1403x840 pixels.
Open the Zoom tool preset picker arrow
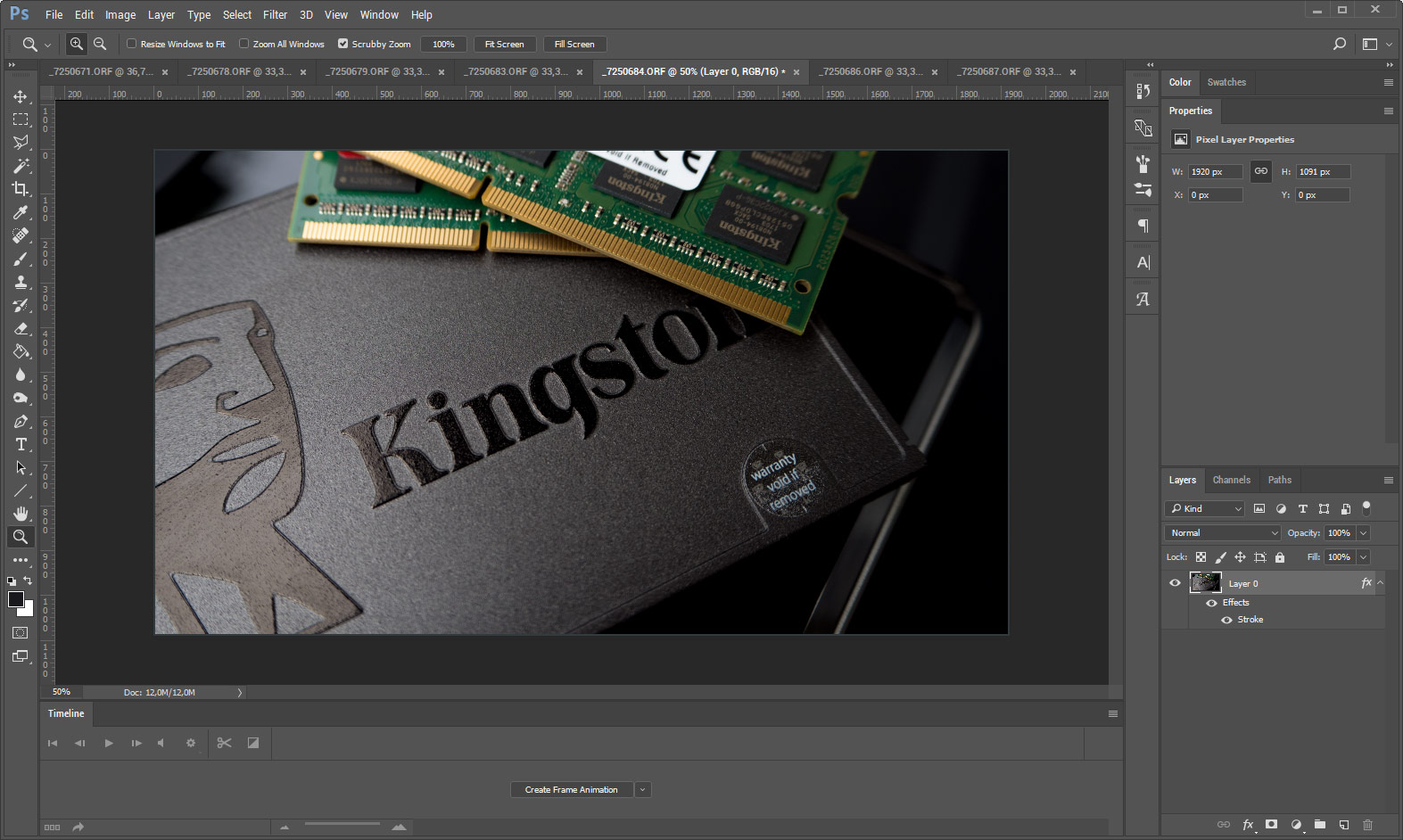click(47, 45)
